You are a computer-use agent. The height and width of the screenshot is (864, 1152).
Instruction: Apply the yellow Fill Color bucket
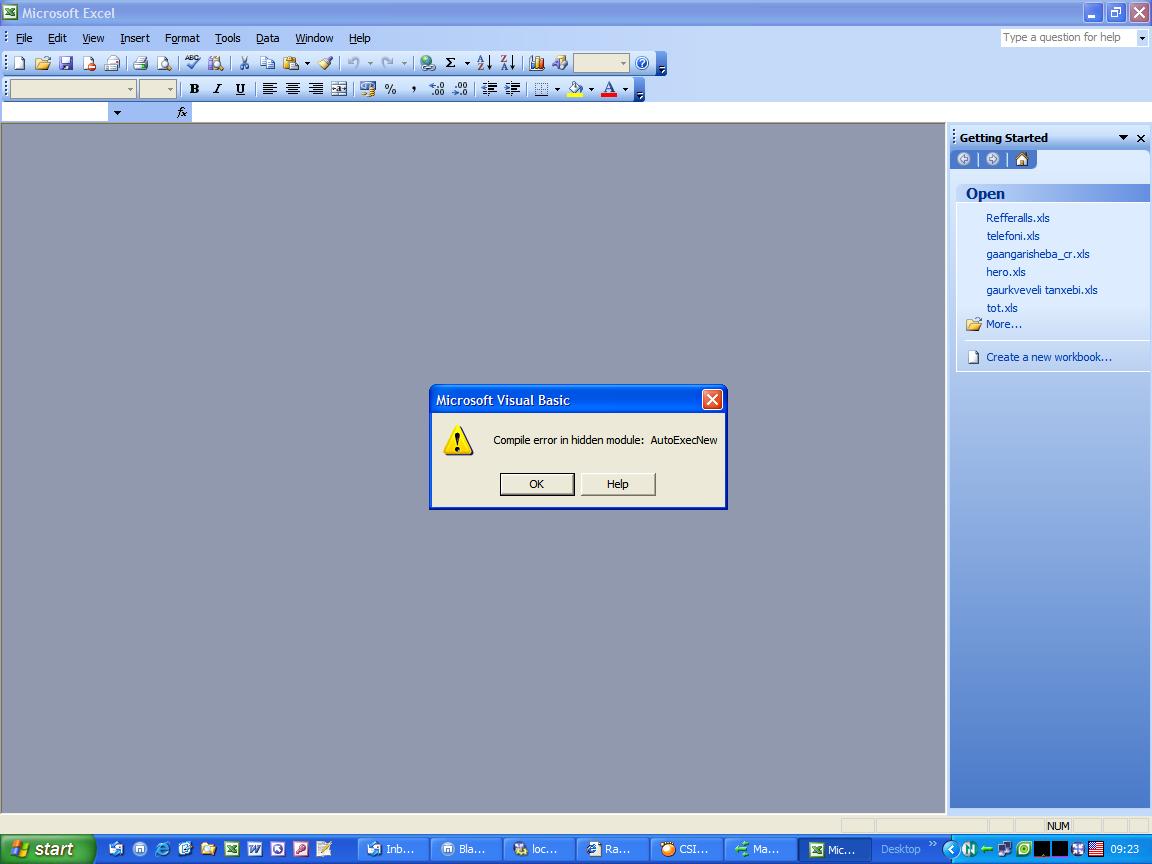[x=575, y=89]
